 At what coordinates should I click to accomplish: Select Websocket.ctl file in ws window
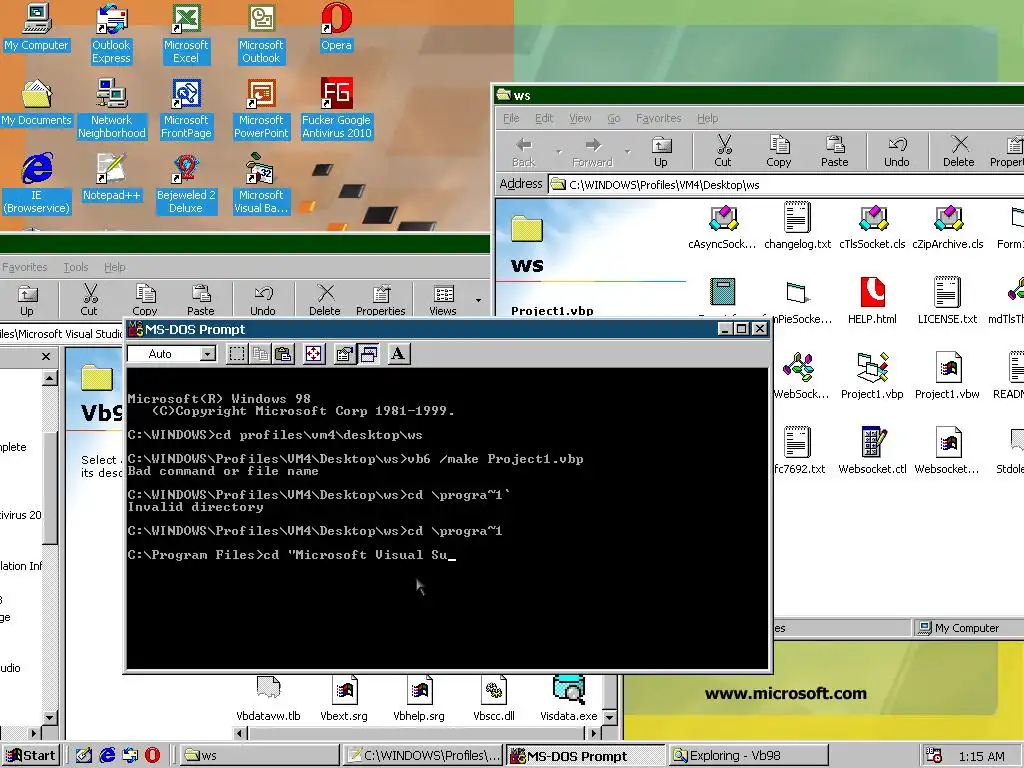pos(872,452)
